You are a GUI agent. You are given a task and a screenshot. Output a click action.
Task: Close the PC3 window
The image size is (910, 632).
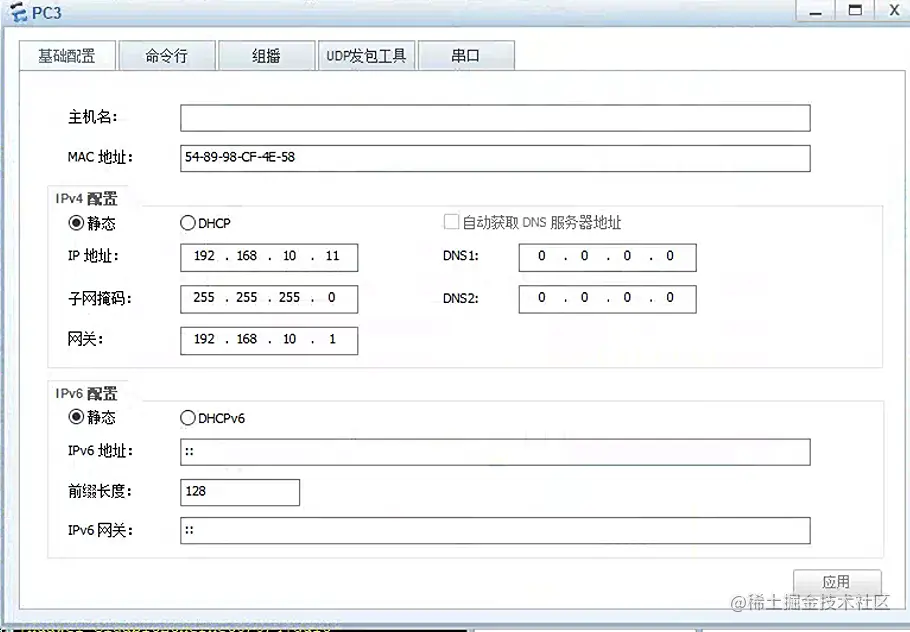[894, 10]
